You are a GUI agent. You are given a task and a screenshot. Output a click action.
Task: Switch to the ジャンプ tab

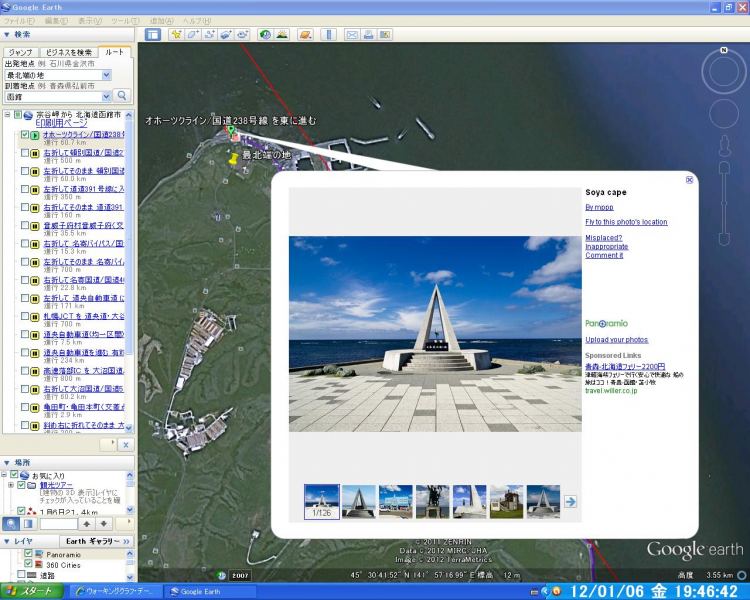coord(21,52)
